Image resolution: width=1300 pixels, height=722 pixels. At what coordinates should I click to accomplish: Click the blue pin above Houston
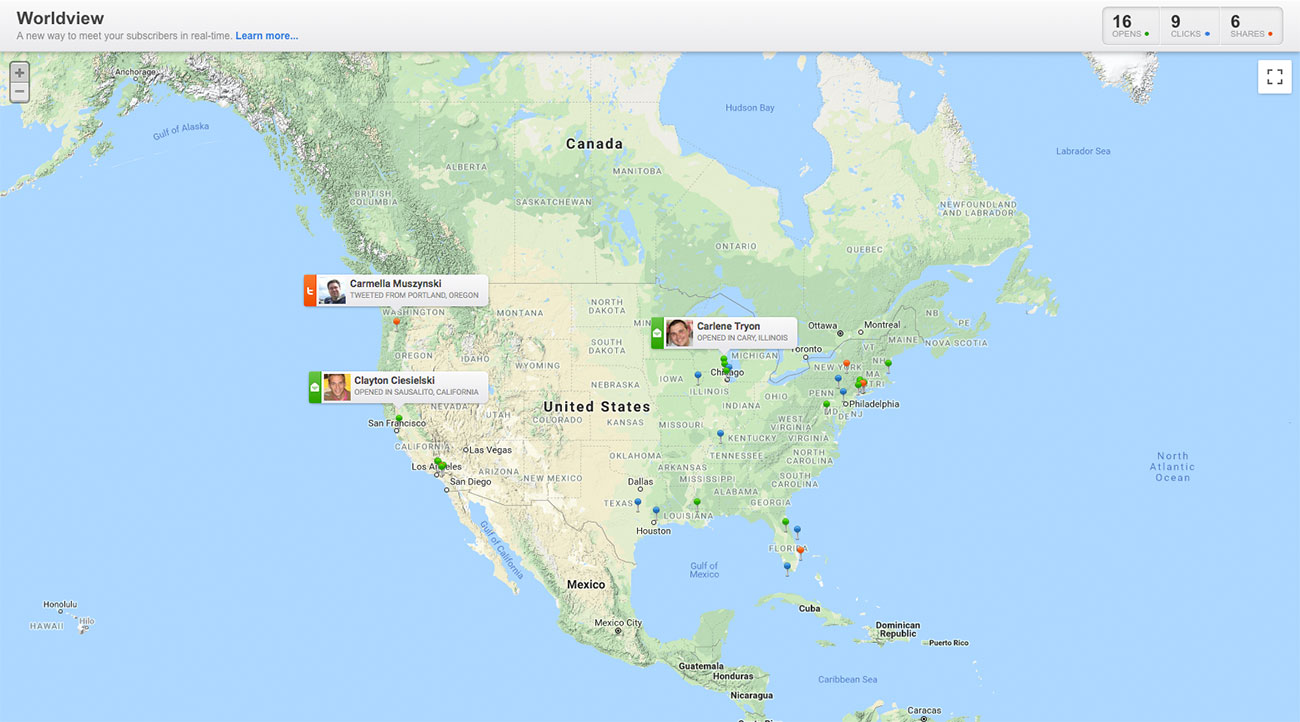[x=656, y=511]
